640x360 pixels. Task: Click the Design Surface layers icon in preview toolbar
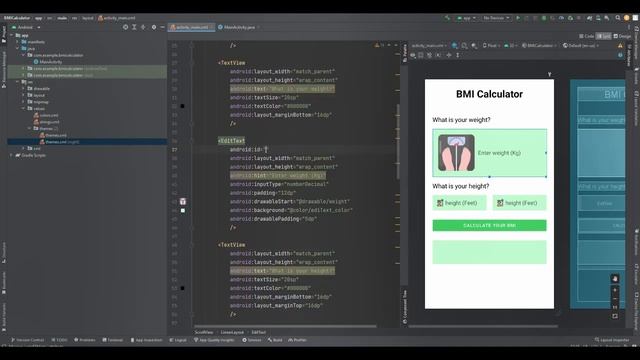[x=455, y=46]
